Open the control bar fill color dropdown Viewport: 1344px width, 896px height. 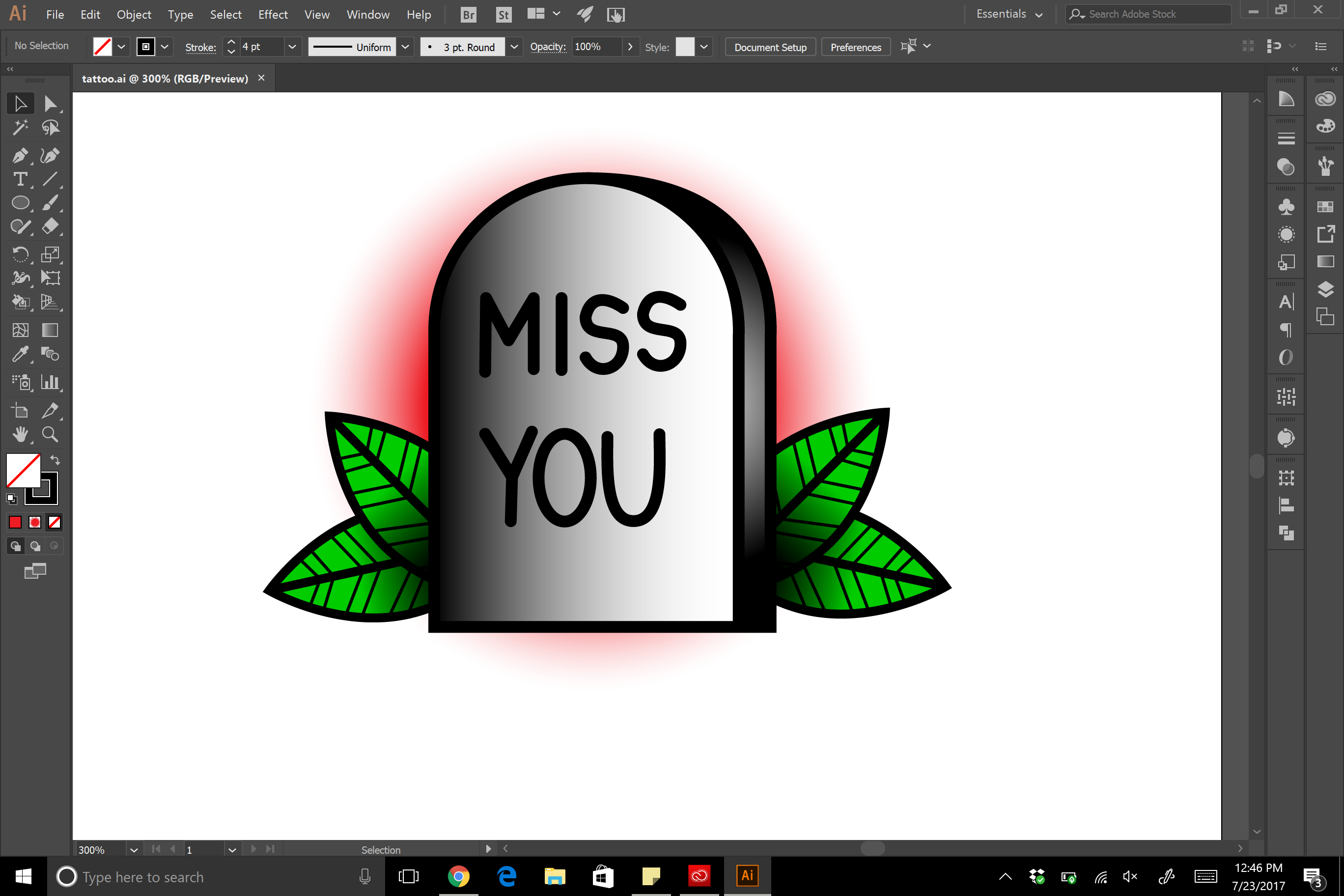pos(121,47)
